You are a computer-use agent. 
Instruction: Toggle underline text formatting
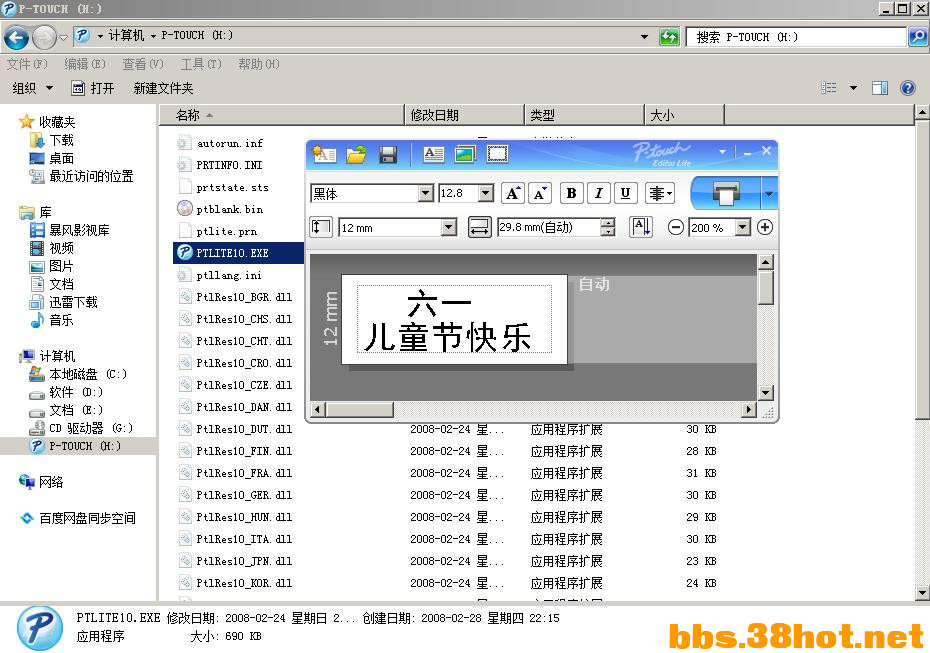pyautogui.click(x=625, y=193)
